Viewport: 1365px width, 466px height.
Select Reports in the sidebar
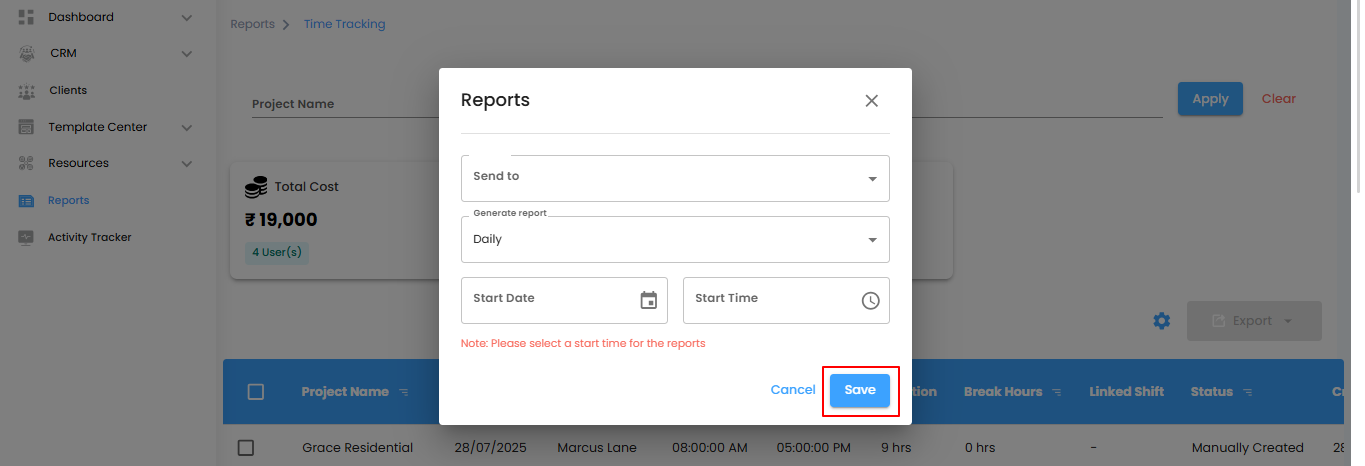[69, 200]
